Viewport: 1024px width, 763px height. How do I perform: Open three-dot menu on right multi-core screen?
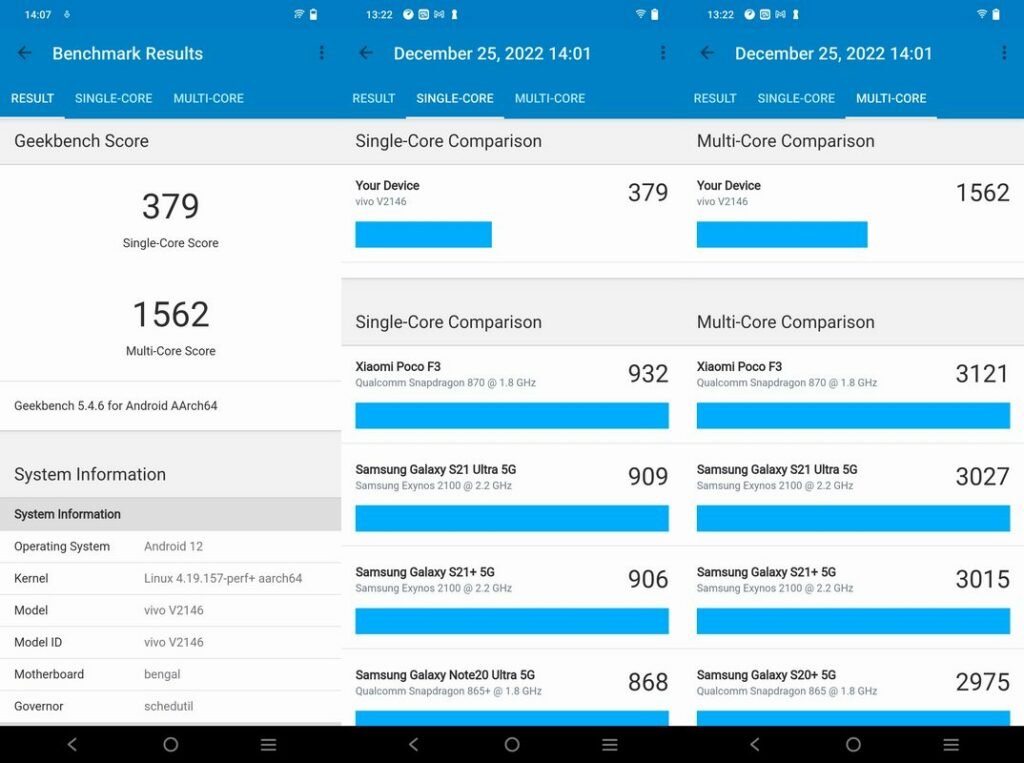pyautogui.click(x=1004, y=53)
